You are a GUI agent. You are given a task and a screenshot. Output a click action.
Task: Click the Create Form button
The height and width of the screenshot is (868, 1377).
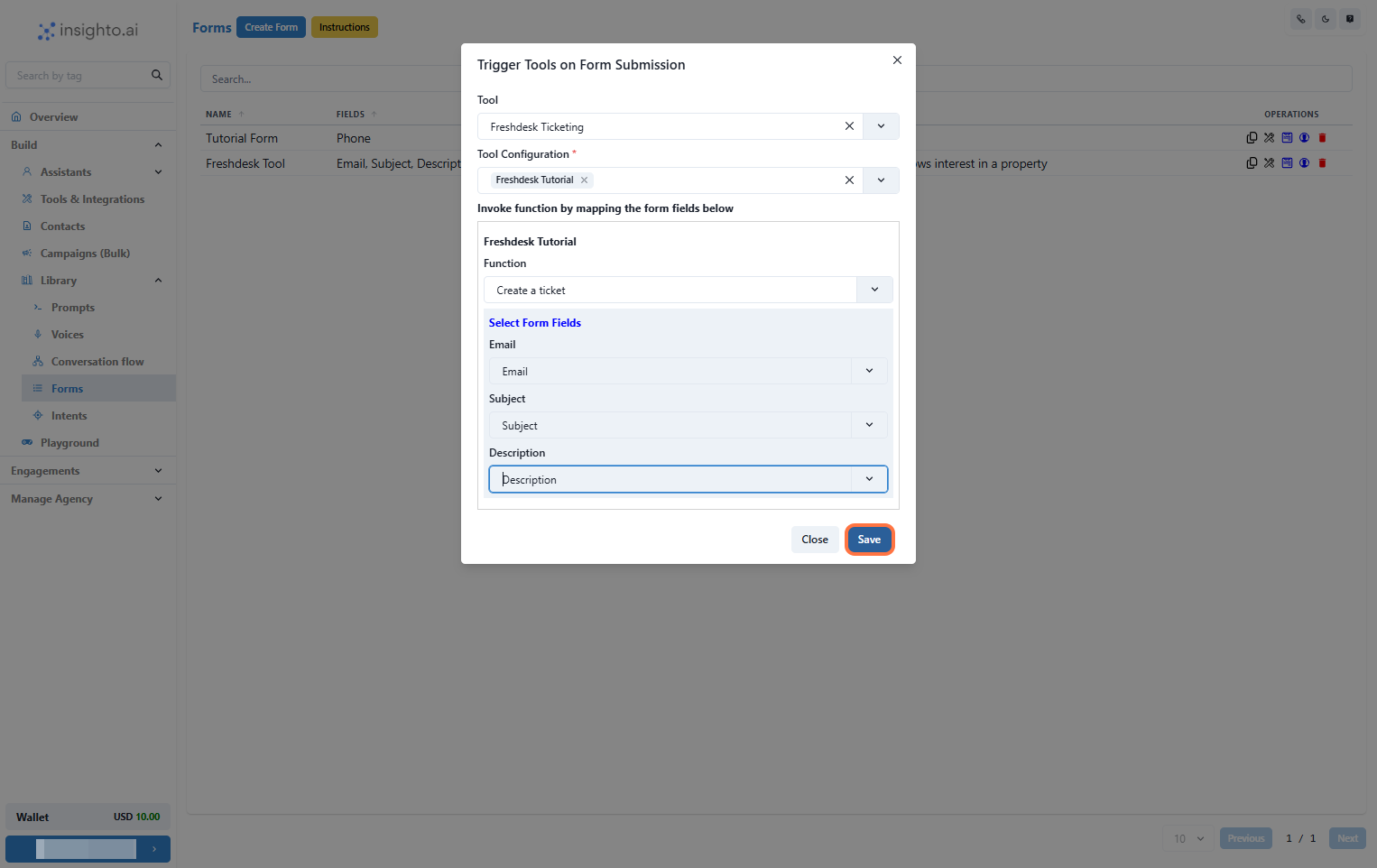[x=271, y=27]
